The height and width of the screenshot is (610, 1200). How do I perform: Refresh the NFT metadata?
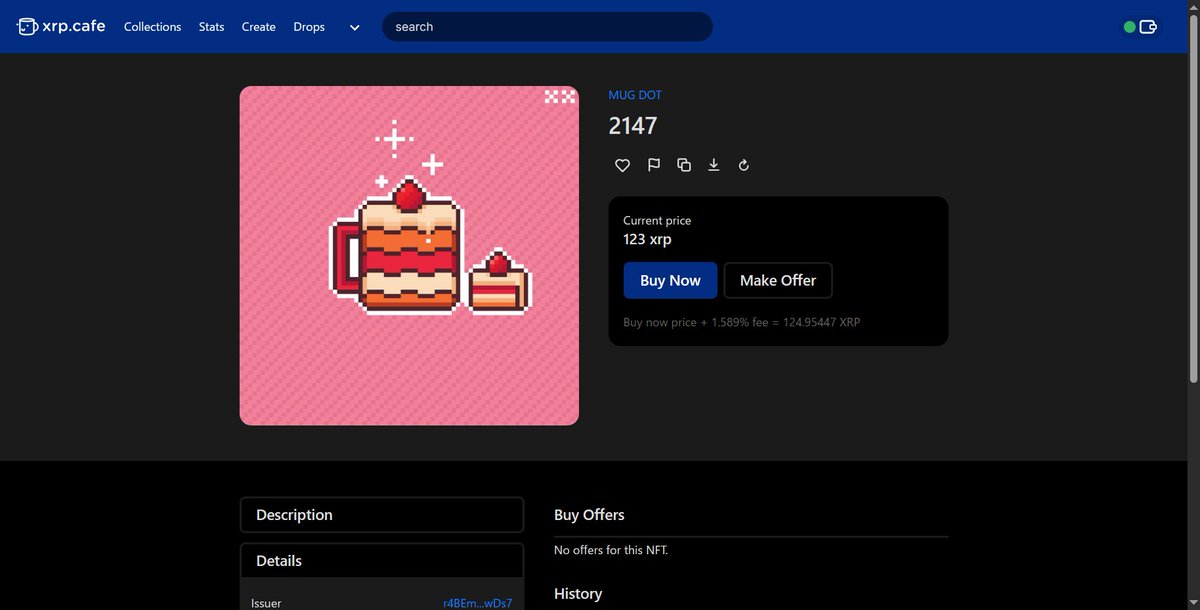click(744, 165)
